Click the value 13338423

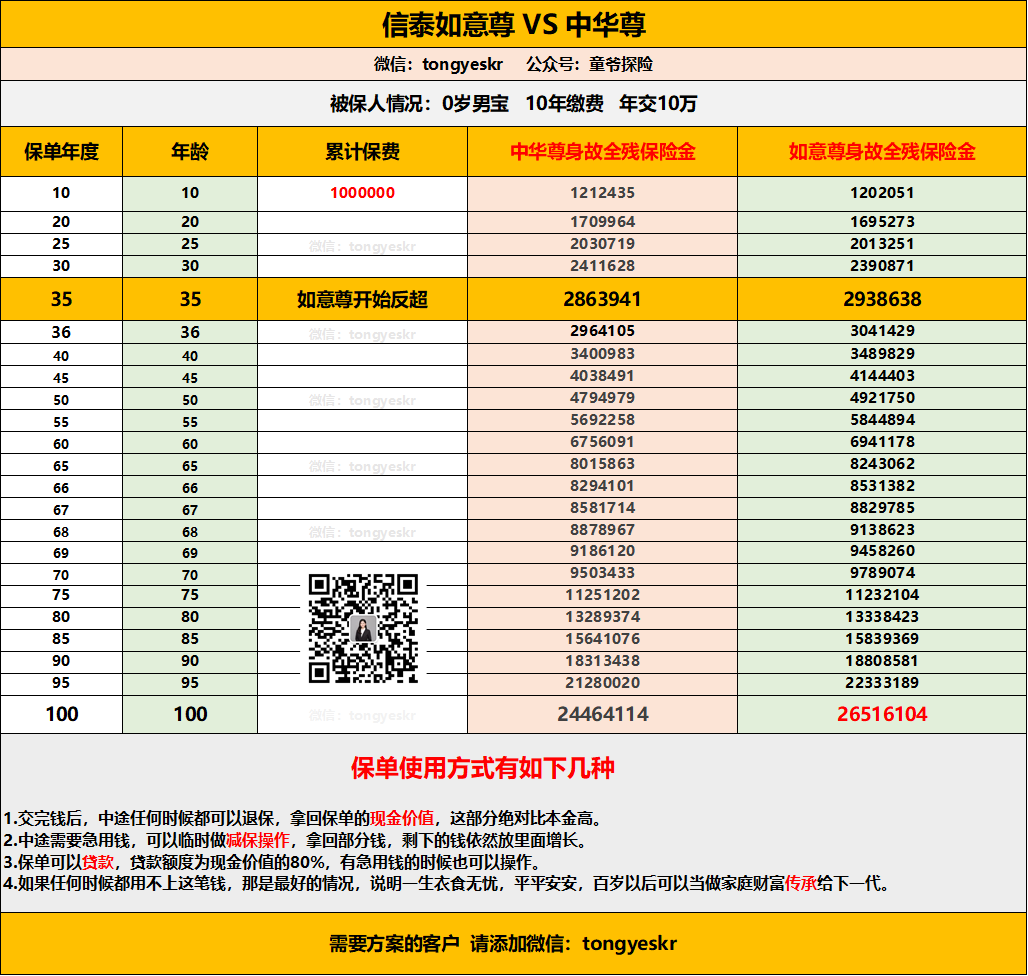[x=882, y=617]
